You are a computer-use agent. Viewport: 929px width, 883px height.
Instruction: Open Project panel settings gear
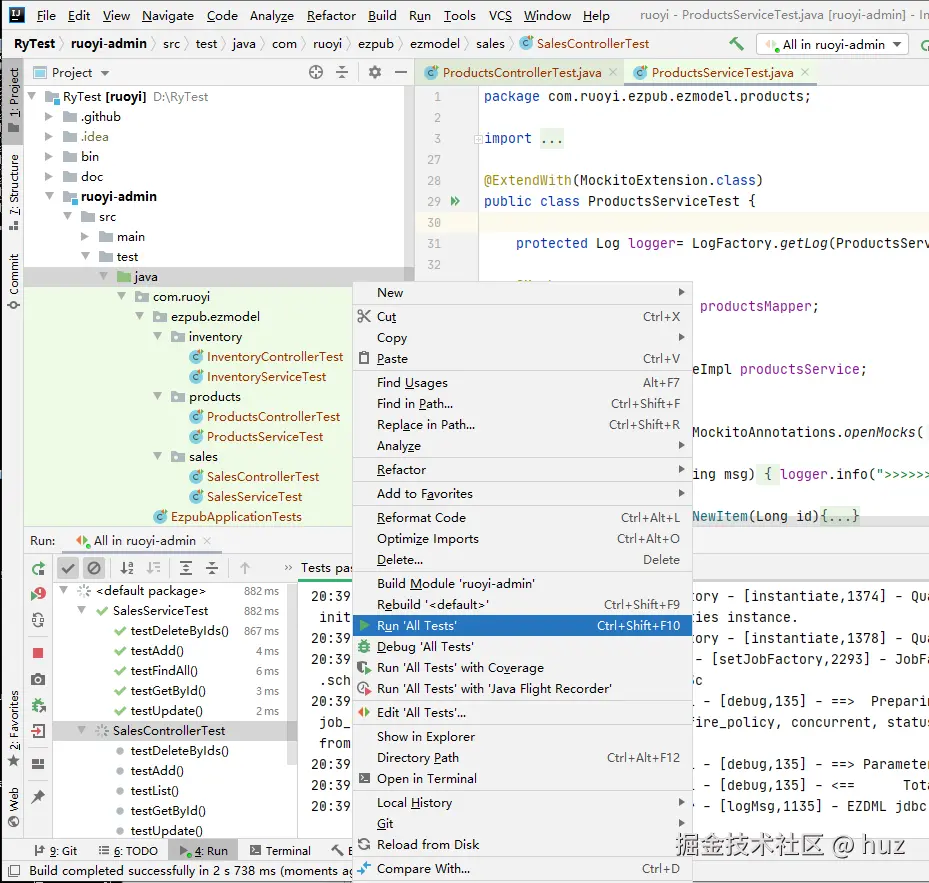(x=375, y=72)
